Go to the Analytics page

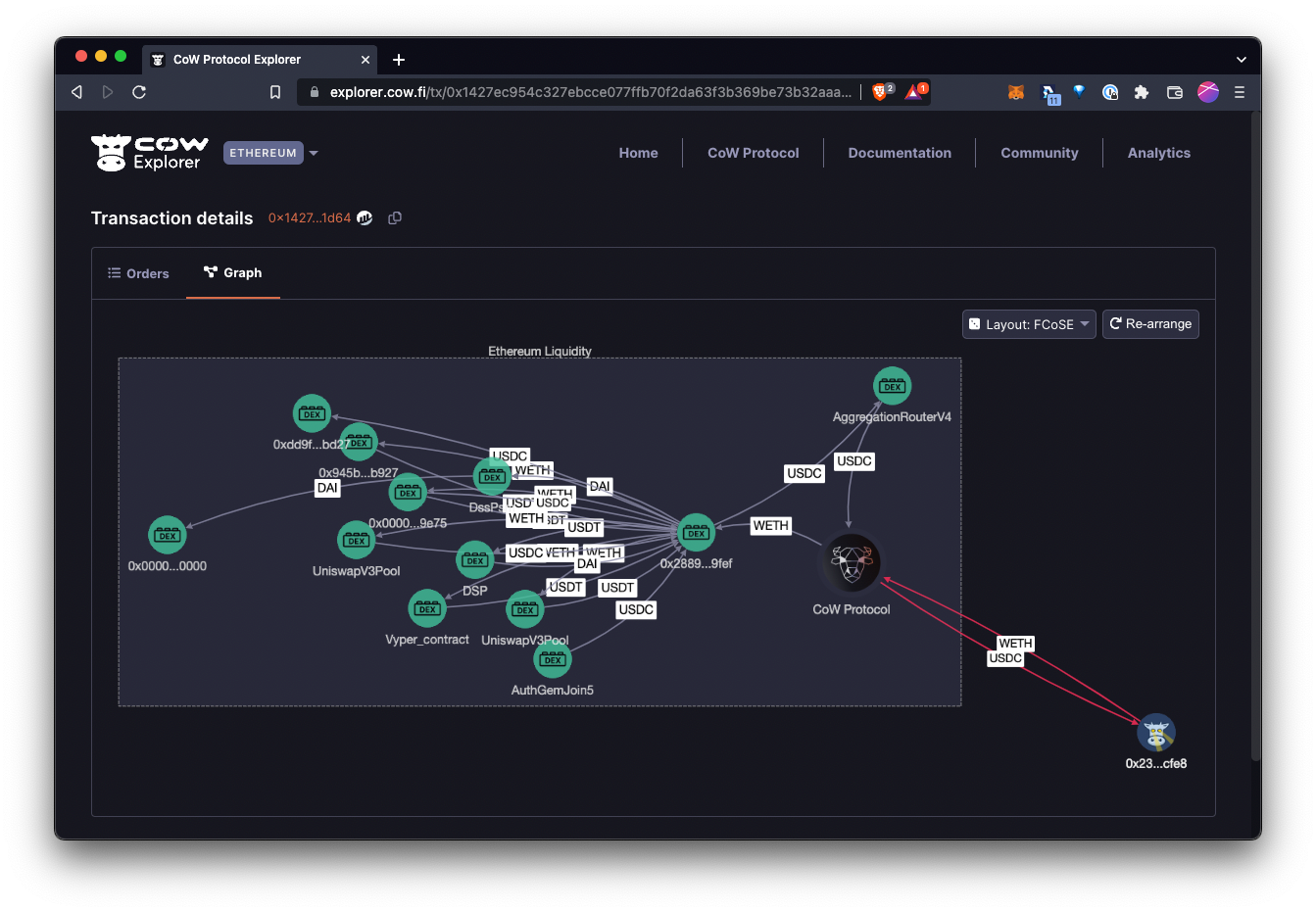(1158, 153)
